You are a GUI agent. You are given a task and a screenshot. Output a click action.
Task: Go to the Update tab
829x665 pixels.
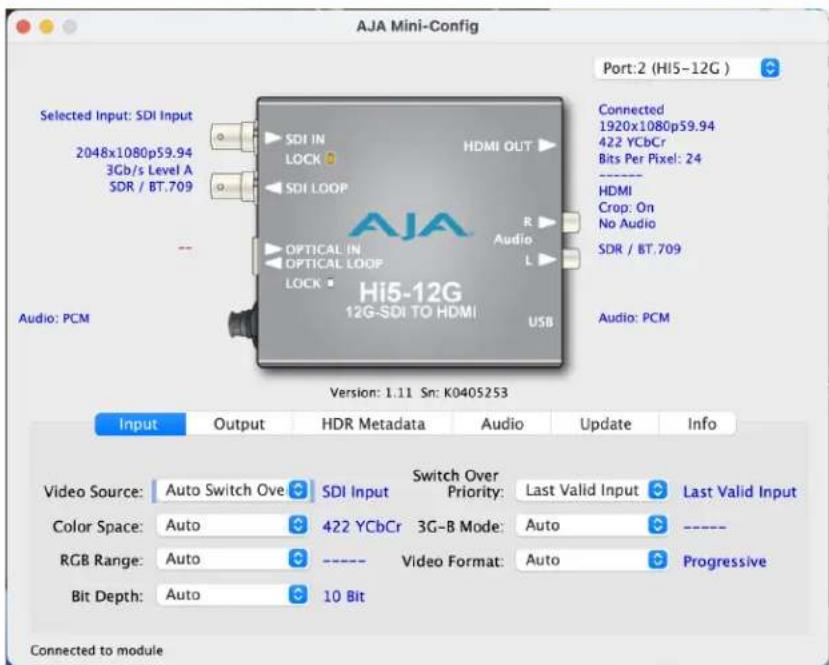[605, 424]
